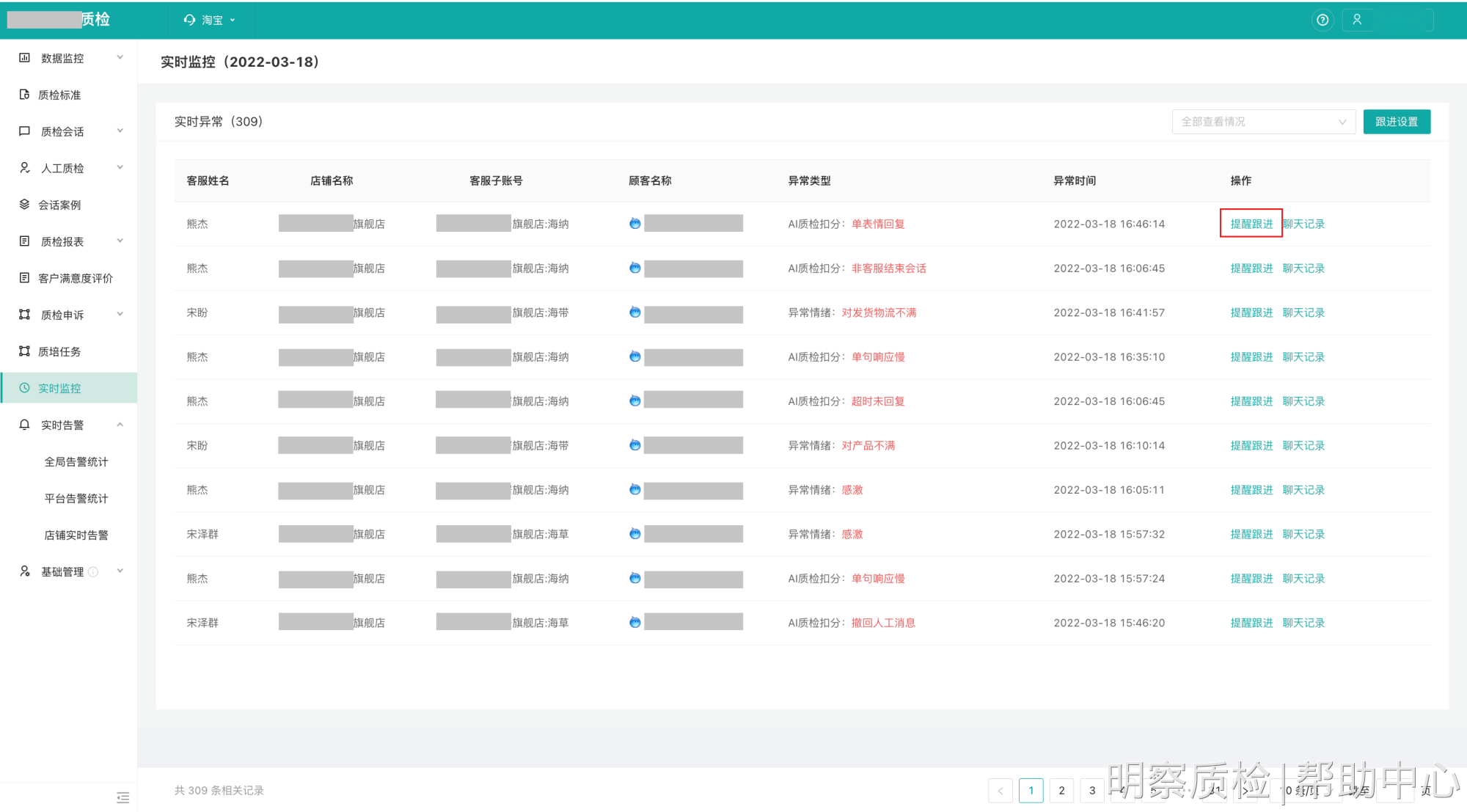Click the help question mark icon
Viewport: 1467px width, 812px height.
[1322, 20]
